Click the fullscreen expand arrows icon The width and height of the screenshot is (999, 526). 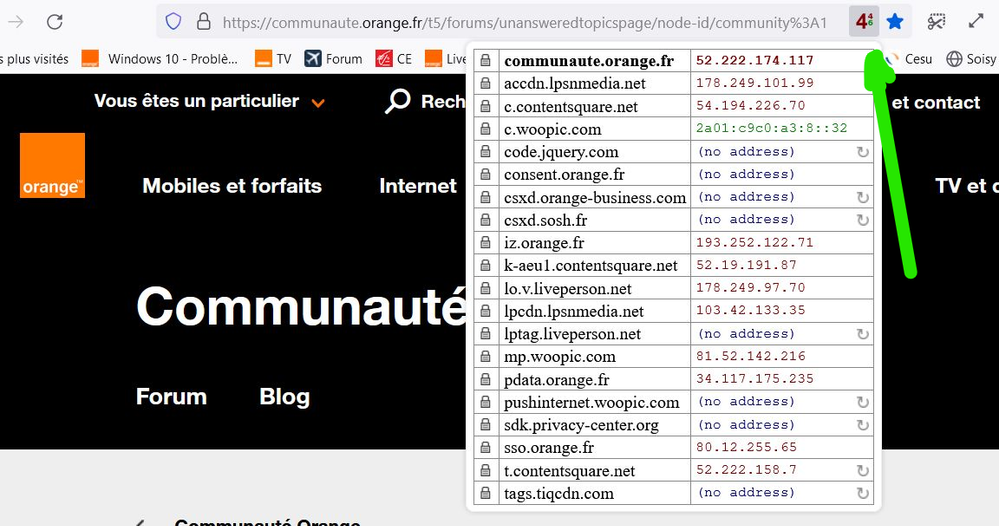[976, 22]
